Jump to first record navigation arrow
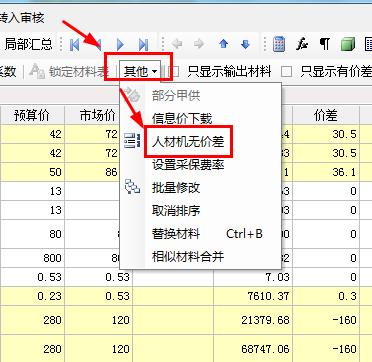The image size is (372, 362). (74, 44)
